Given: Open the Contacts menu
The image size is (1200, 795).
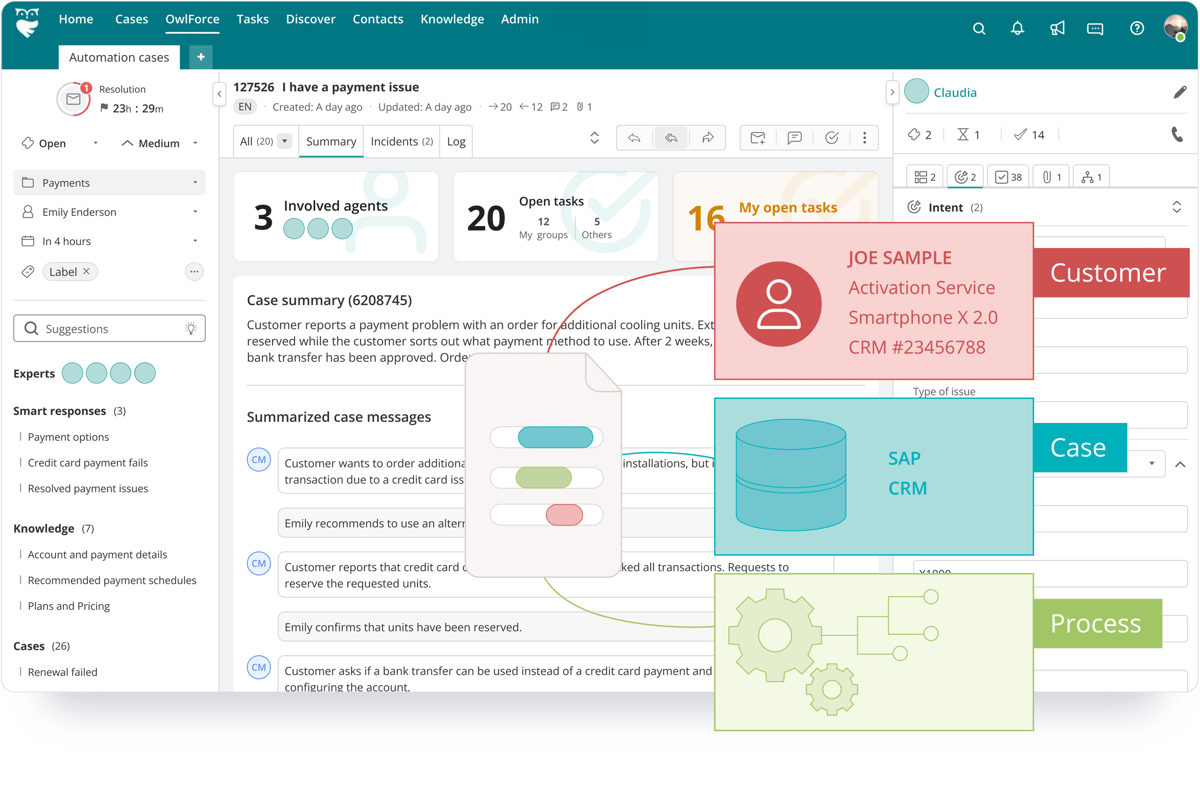Looking at the screenshot, I should coord(378,19).
